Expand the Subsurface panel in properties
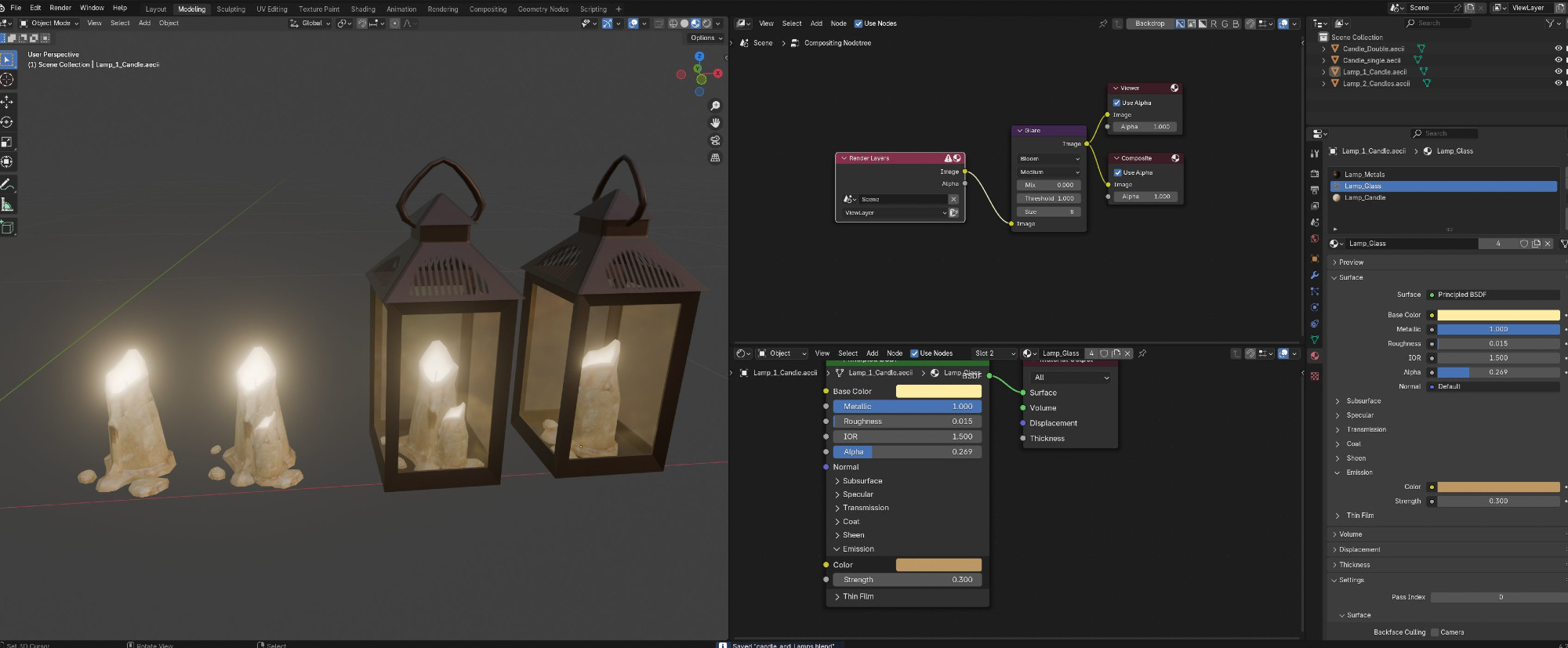This screenshot has height=648, width=1568. [1363, 401]
